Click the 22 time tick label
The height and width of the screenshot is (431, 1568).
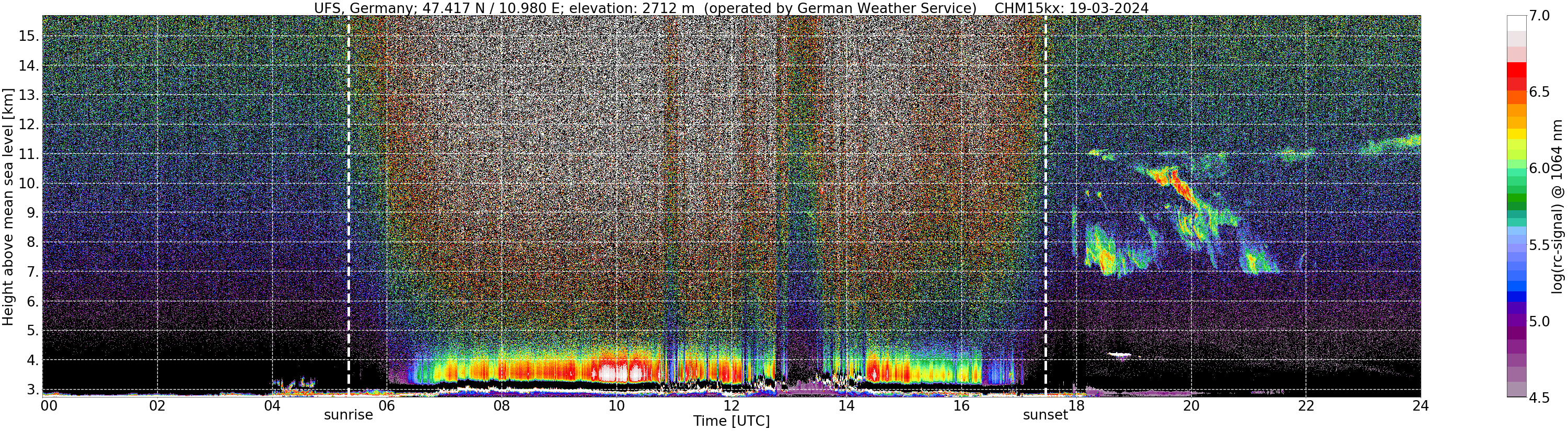pyautogui.click(x=1306, y=405)
